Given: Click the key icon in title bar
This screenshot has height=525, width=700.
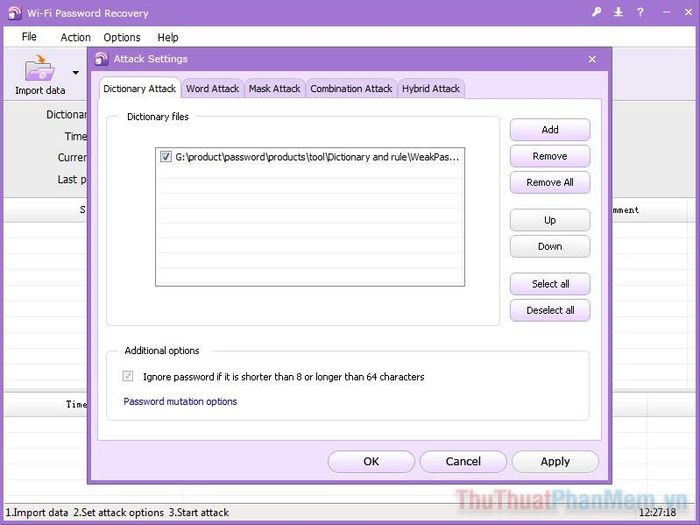Looking at the screenshot, I should [x=596, y=12].
